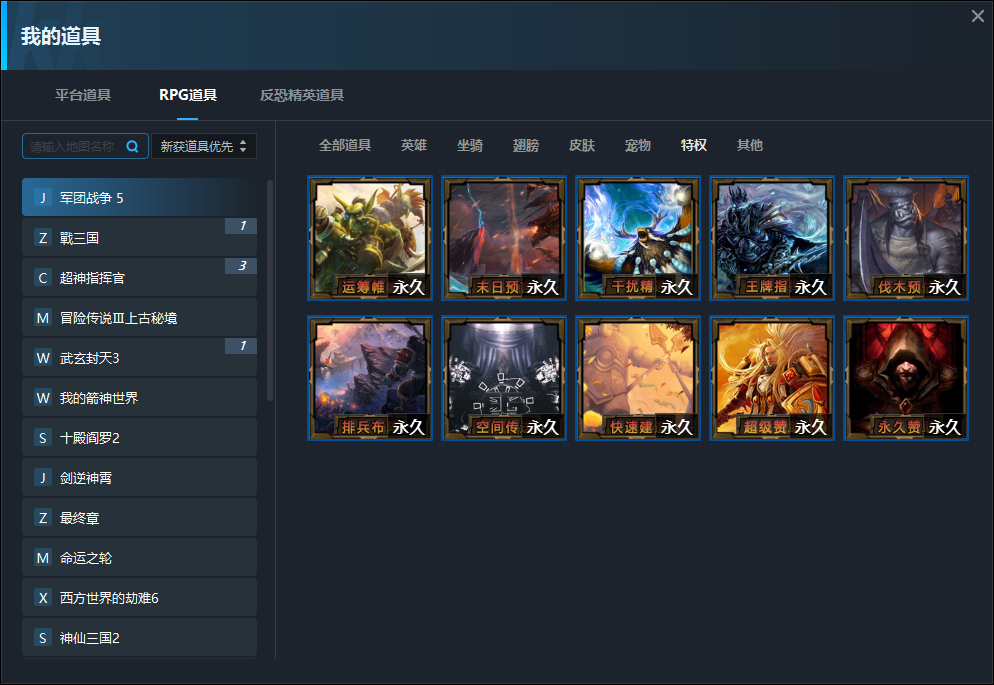The image size is (994, 685).
Task: Click the badge 1 on 戰三国
Action: (x=242, y=226)
